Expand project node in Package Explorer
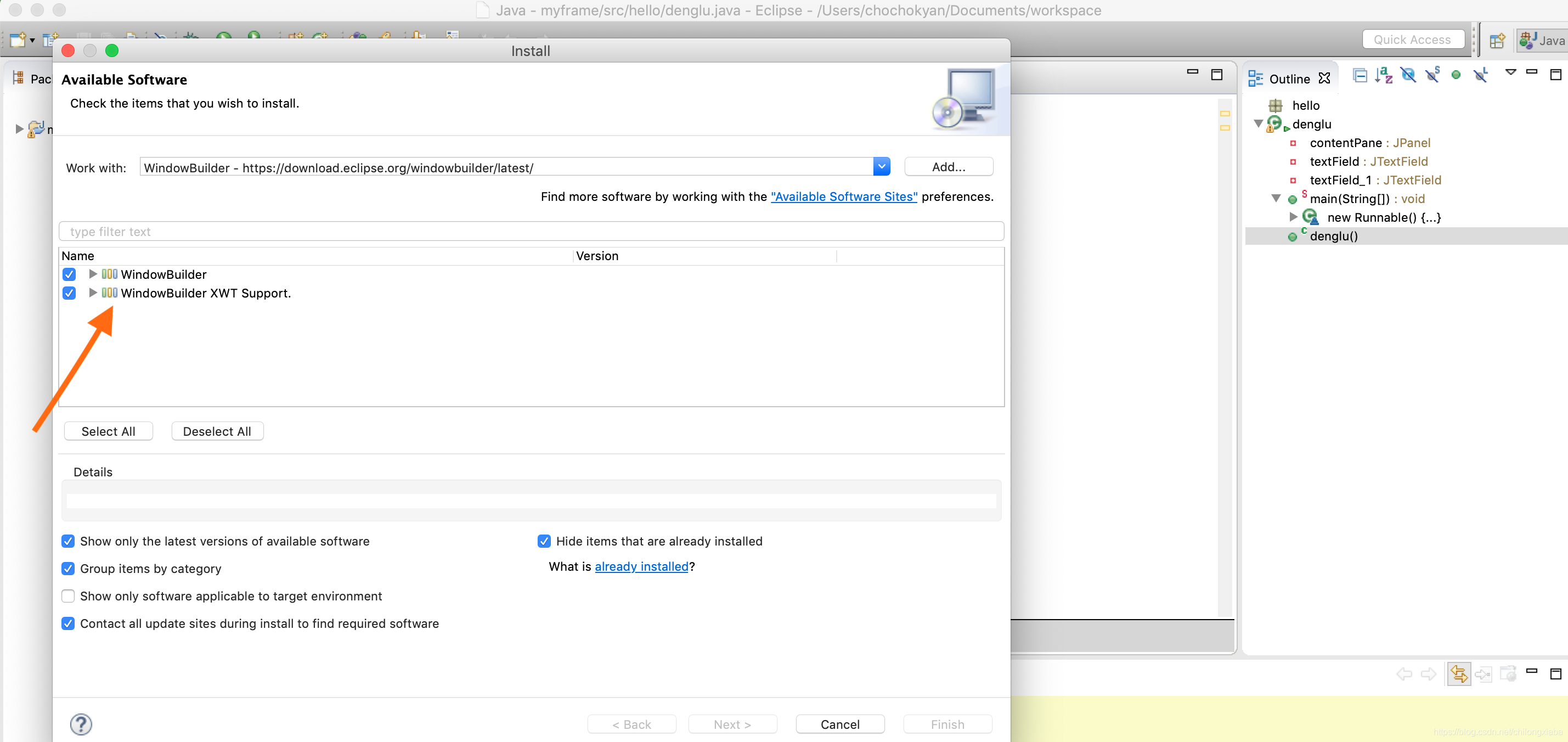The height and width of the screenshot is (742, 1568). [19, 129]
